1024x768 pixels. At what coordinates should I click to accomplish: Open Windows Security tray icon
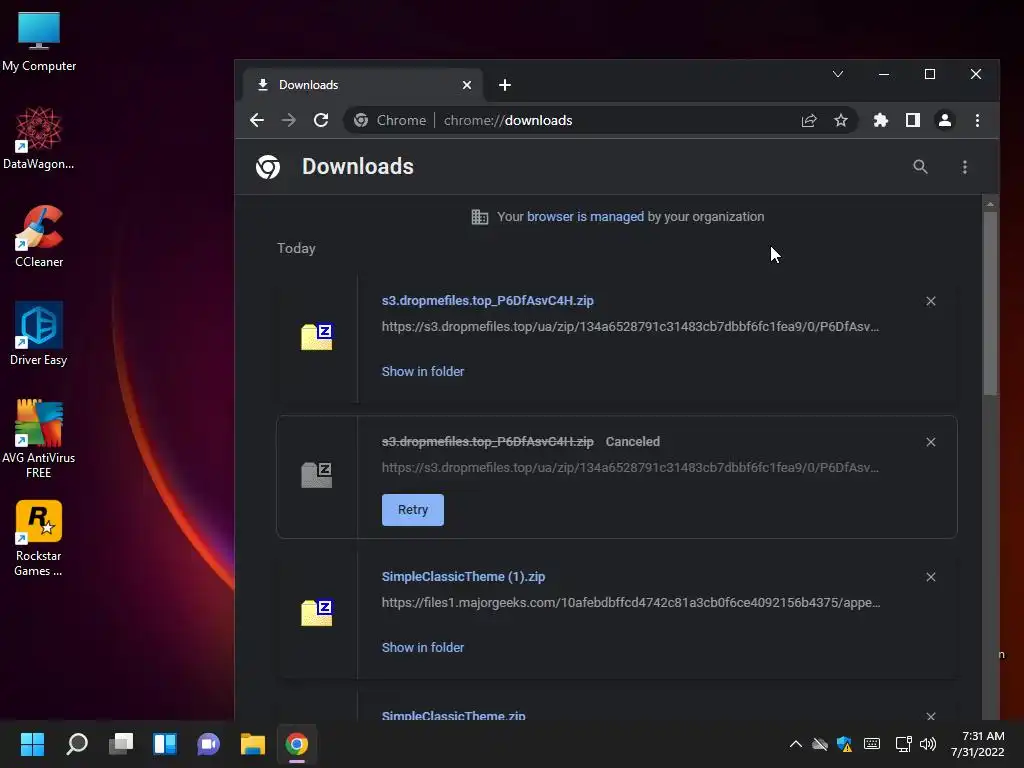844,744
